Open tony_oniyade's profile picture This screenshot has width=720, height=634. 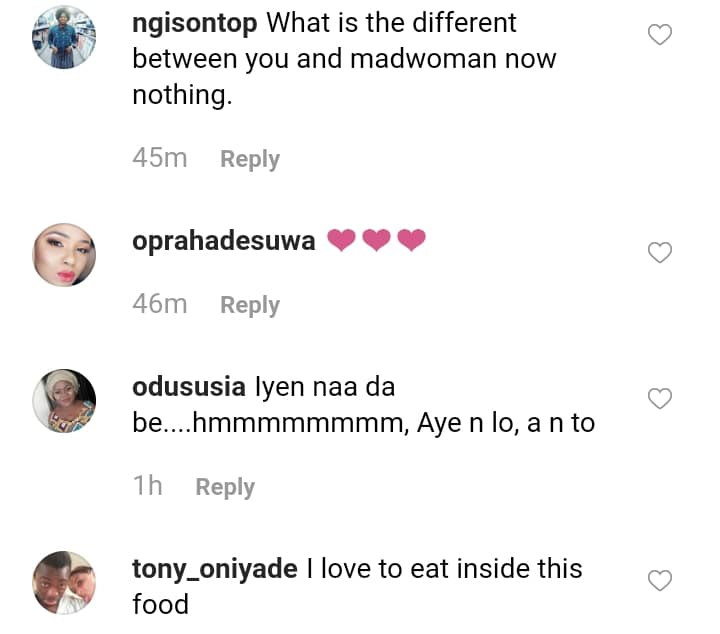click(x=64, y=582)
